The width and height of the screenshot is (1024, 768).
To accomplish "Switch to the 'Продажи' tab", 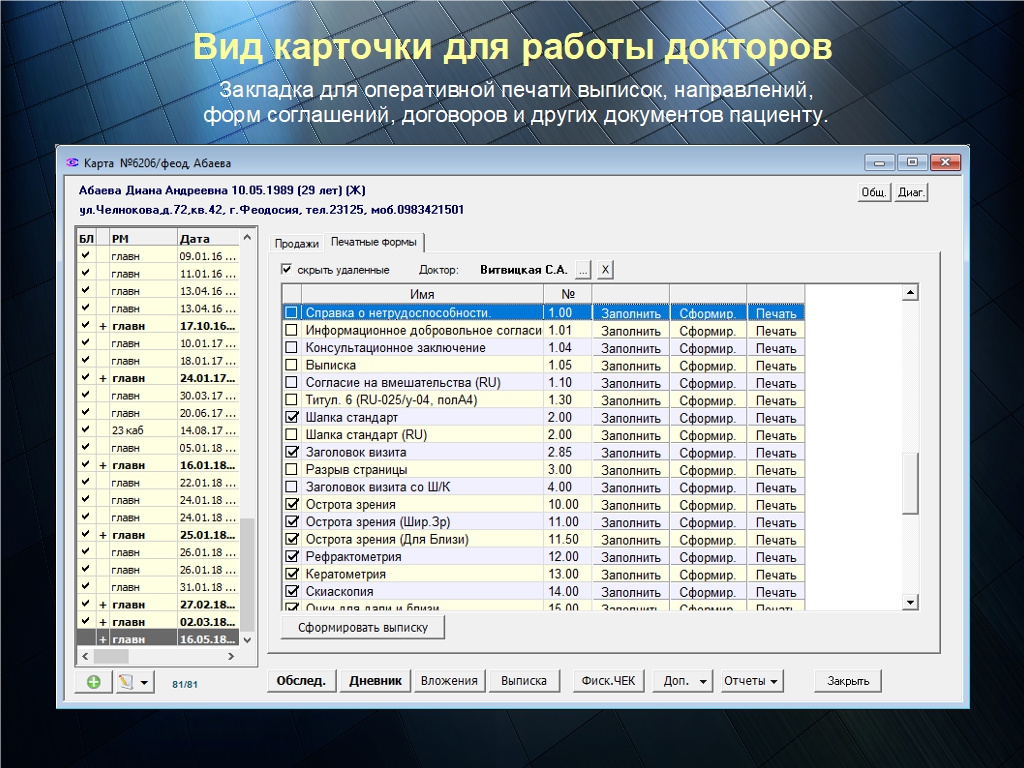I will tap(297, 243).
